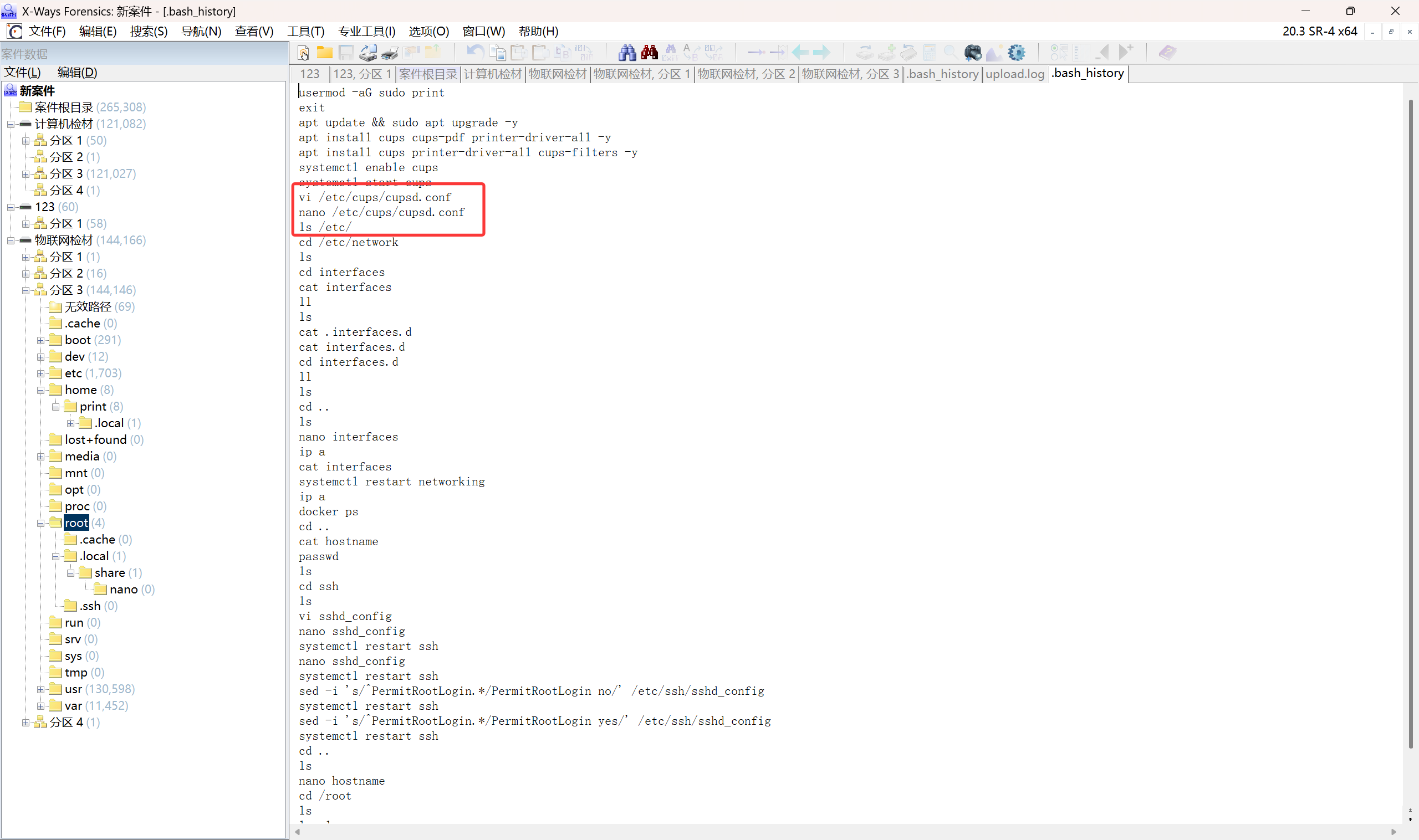The height and width of the screenshot is (840, 1419).
Task: Switch to the upload.log tab
Action: tap(1014, 74)
